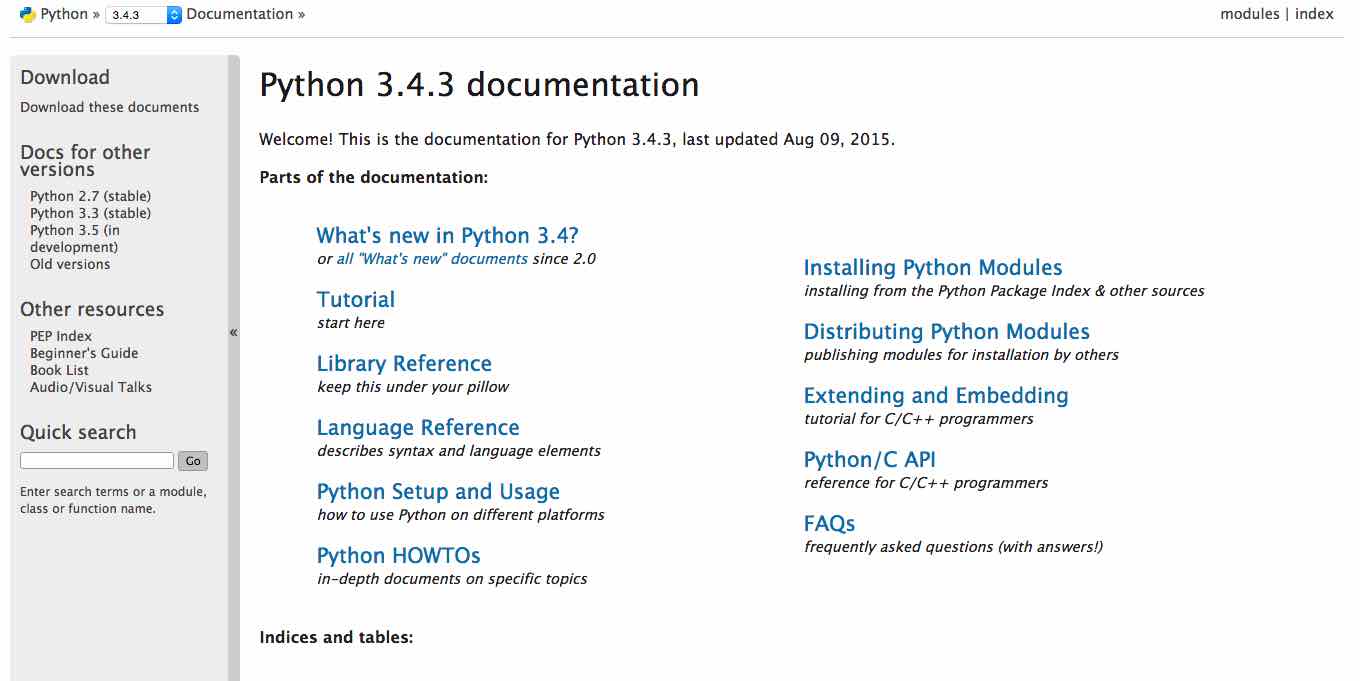The image size is (1360, 681).
Task: Open the Tutorial link
Action: point(356,300)
